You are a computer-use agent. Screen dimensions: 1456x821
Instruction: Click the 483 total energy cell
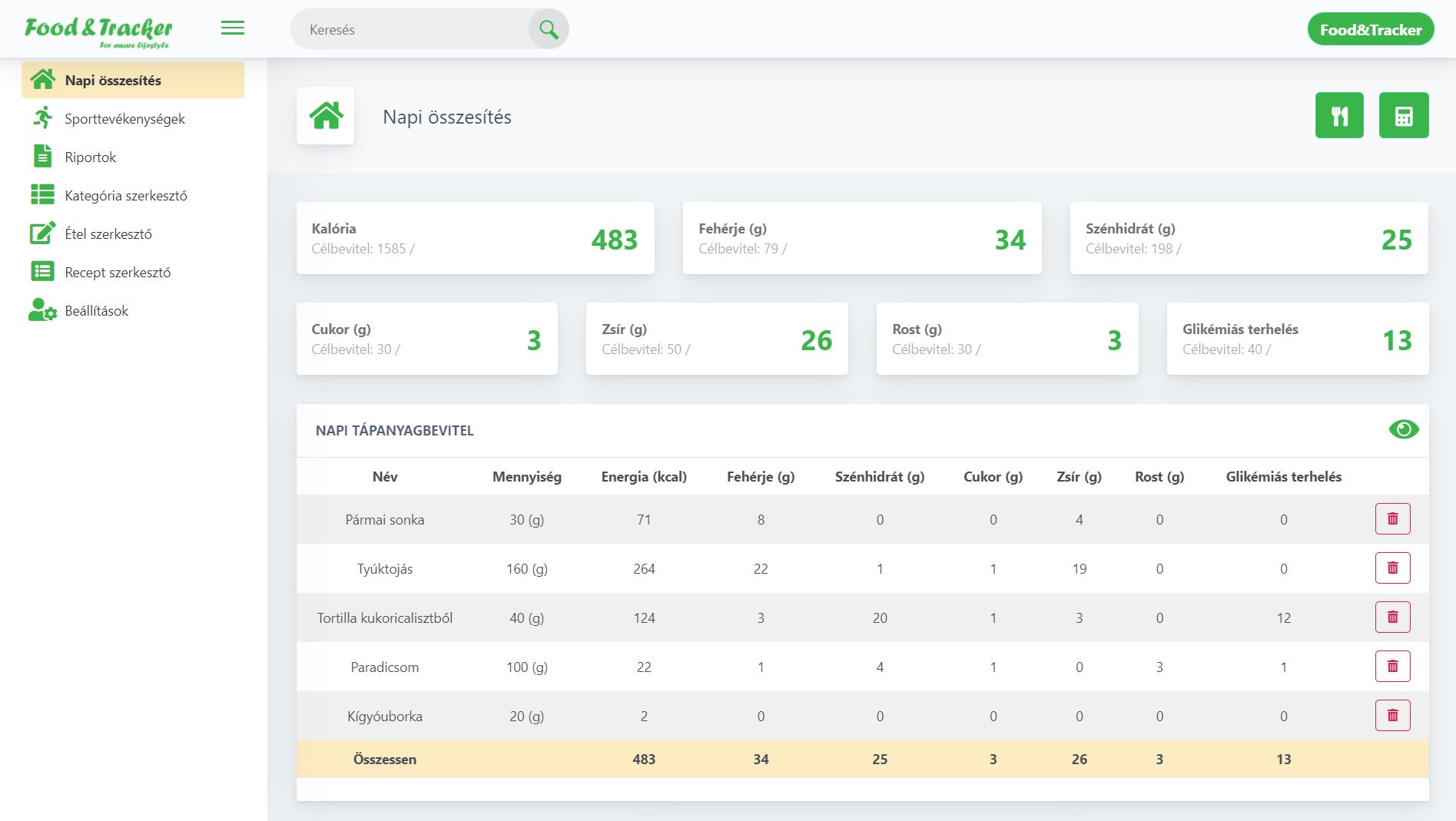(644, 759)
